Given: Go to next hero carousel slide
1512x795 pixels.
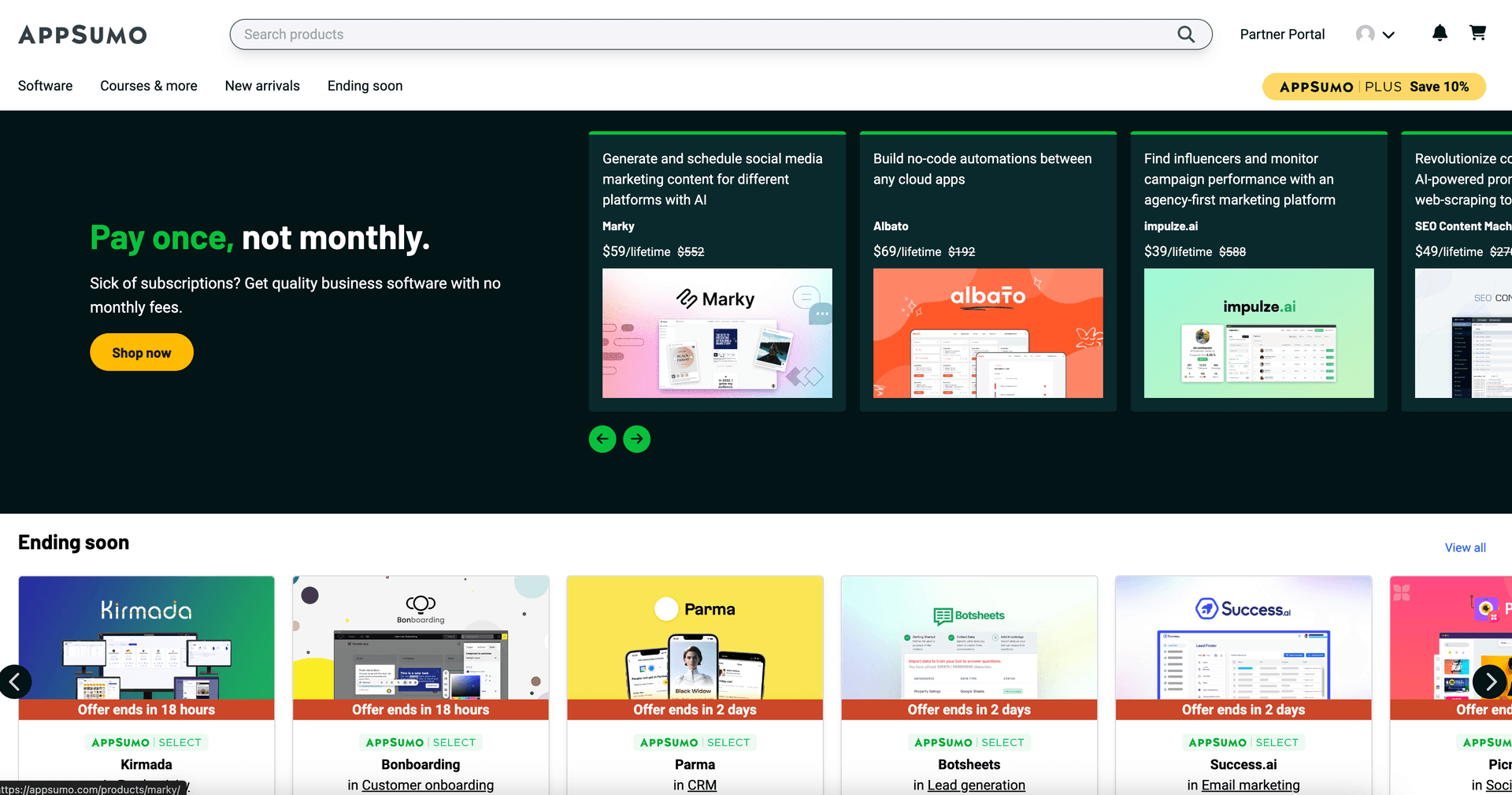Looking at the screenshot, I should tap(637, 439).
